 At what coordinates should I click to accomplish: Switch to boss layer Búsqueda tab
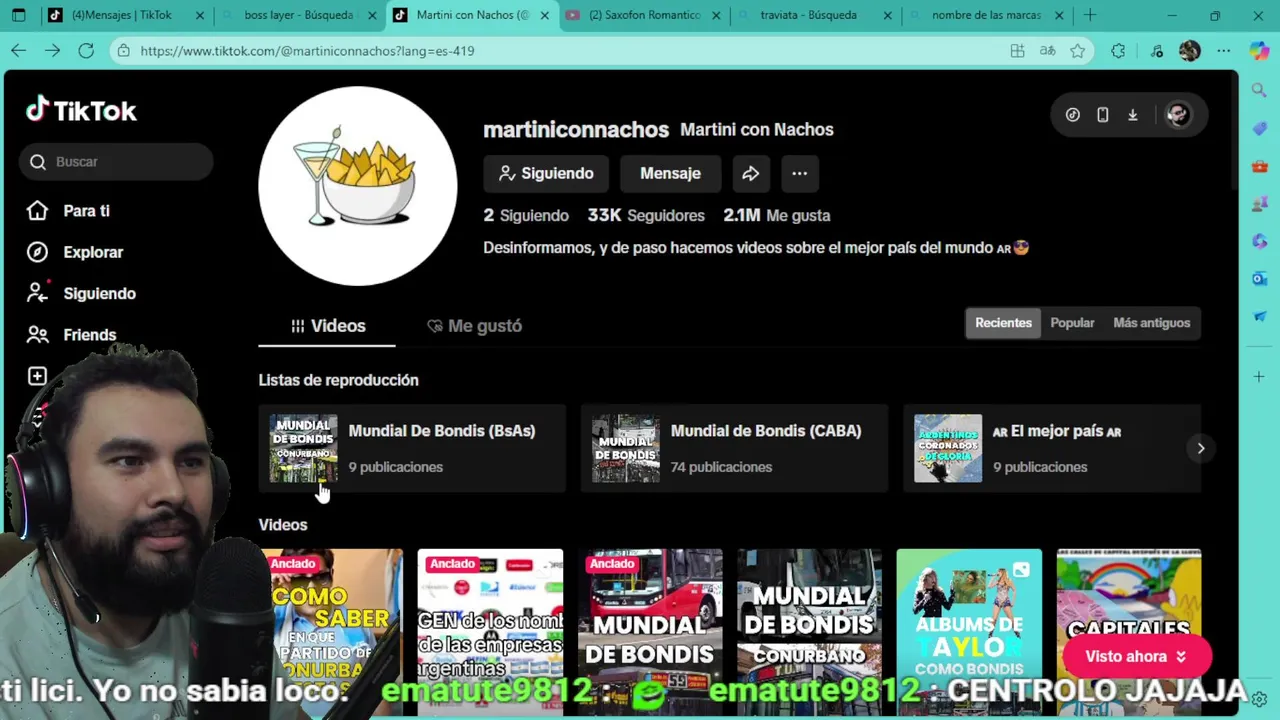point(298,15)
